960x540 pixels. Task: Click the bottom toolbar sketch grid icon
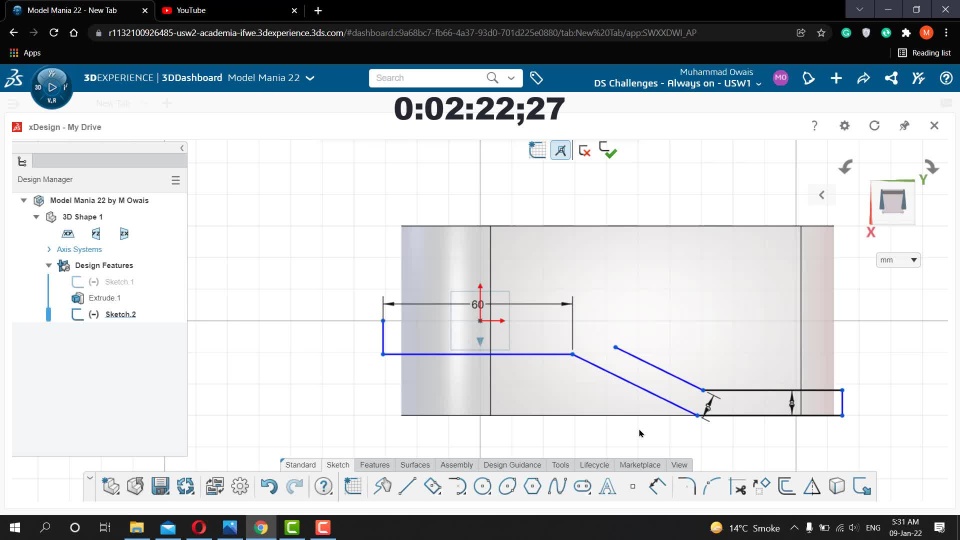pos(353,486)
